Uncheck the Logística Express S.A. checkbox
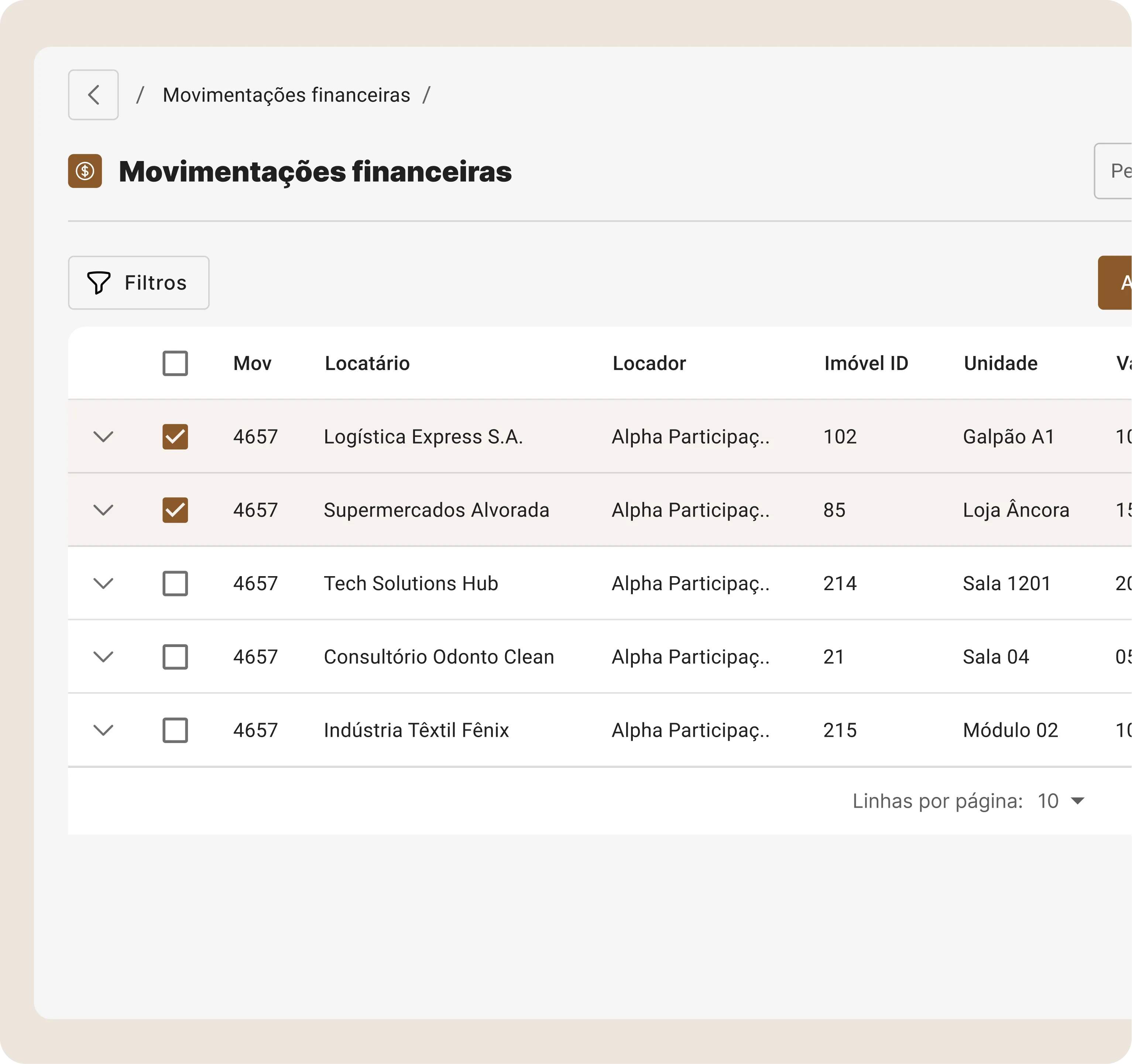Image resolution: width=1132 pixels, height=1064 pixels. (175, 437)
